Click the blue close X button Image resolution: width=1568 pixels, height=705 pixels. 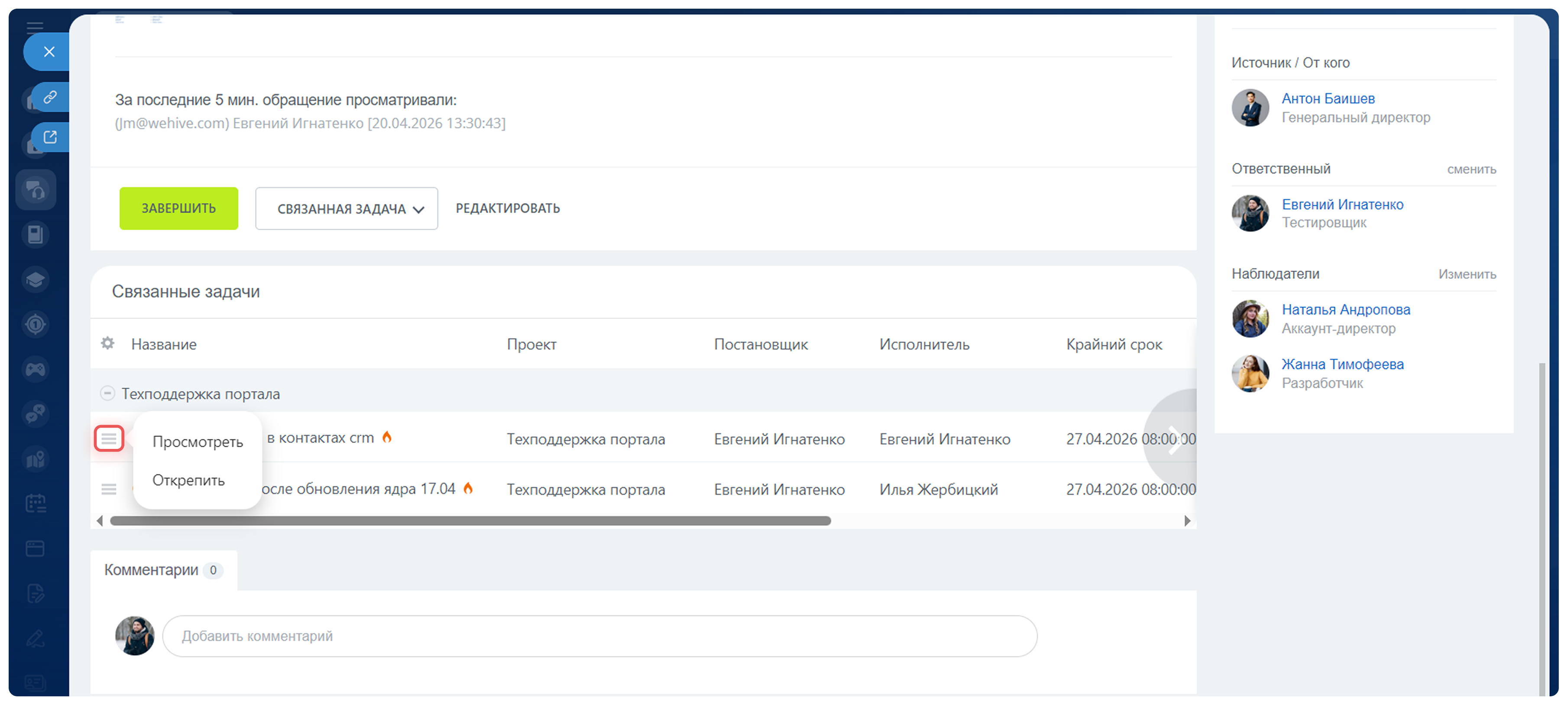click(49, 52)
